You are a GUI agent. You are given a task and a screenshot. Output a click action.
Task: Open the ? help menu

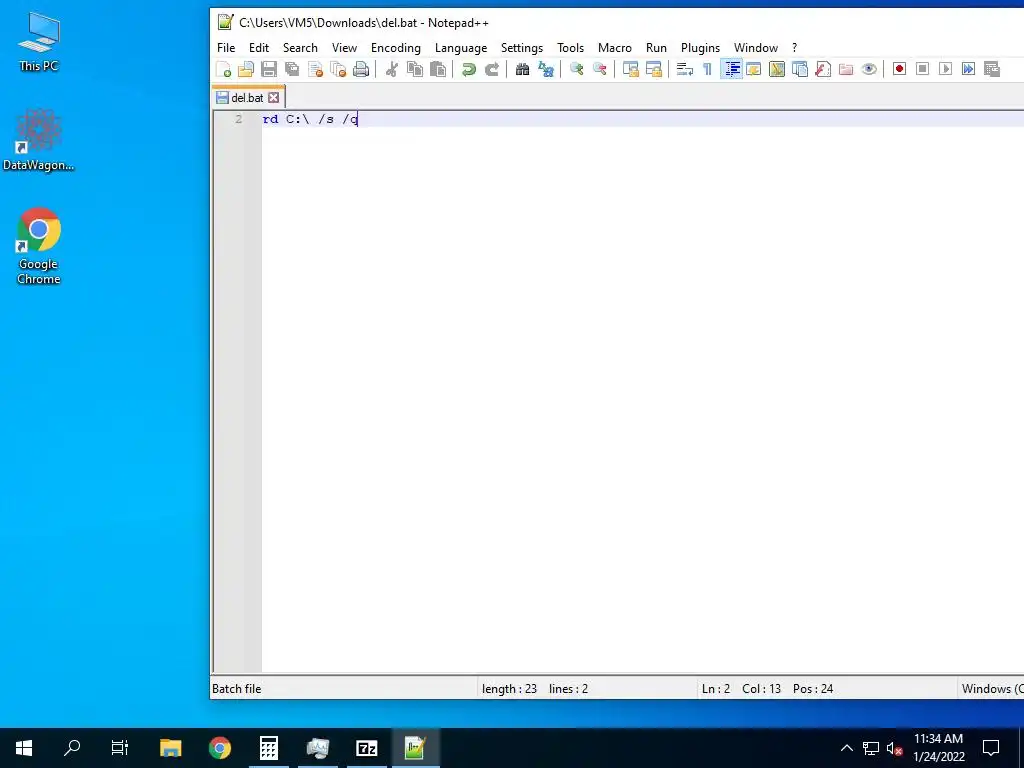tap(794, 48)
